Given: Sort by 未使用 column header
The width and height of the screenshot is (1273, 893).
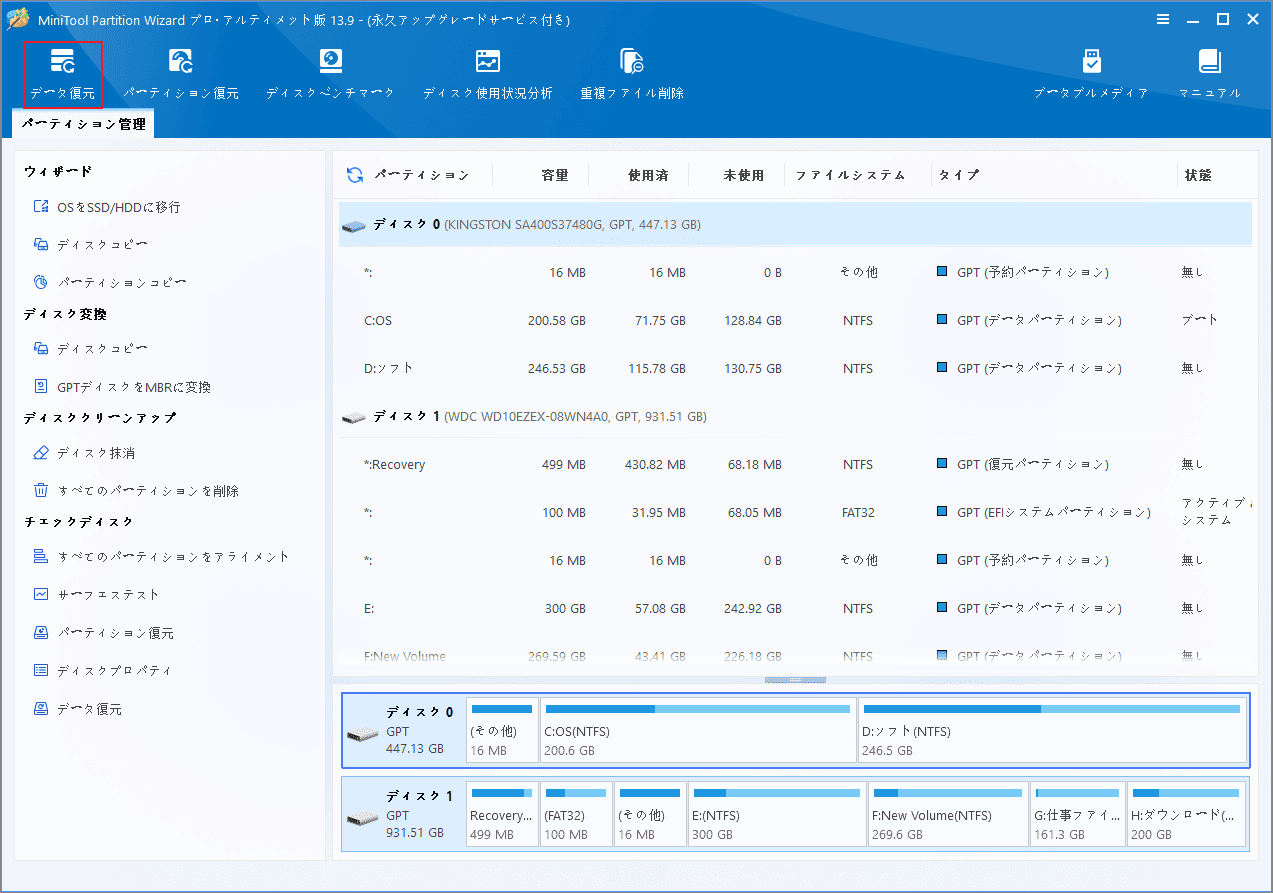Looking at the screenshot, I should [x=744, y=175].
